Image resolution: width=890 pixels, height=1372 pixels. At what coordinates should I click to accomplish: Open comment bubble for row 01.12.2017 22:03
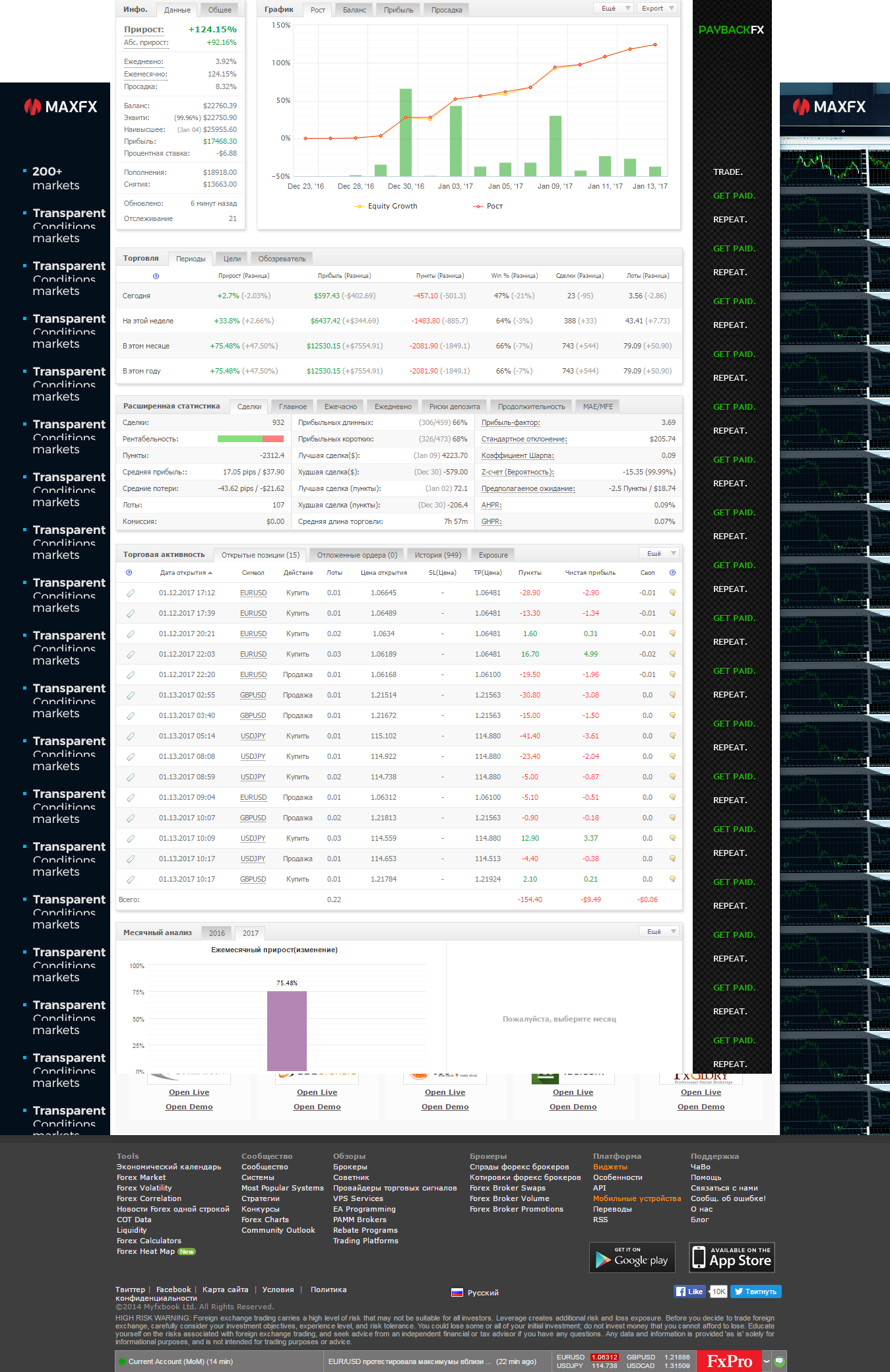[x=672, y=654]
